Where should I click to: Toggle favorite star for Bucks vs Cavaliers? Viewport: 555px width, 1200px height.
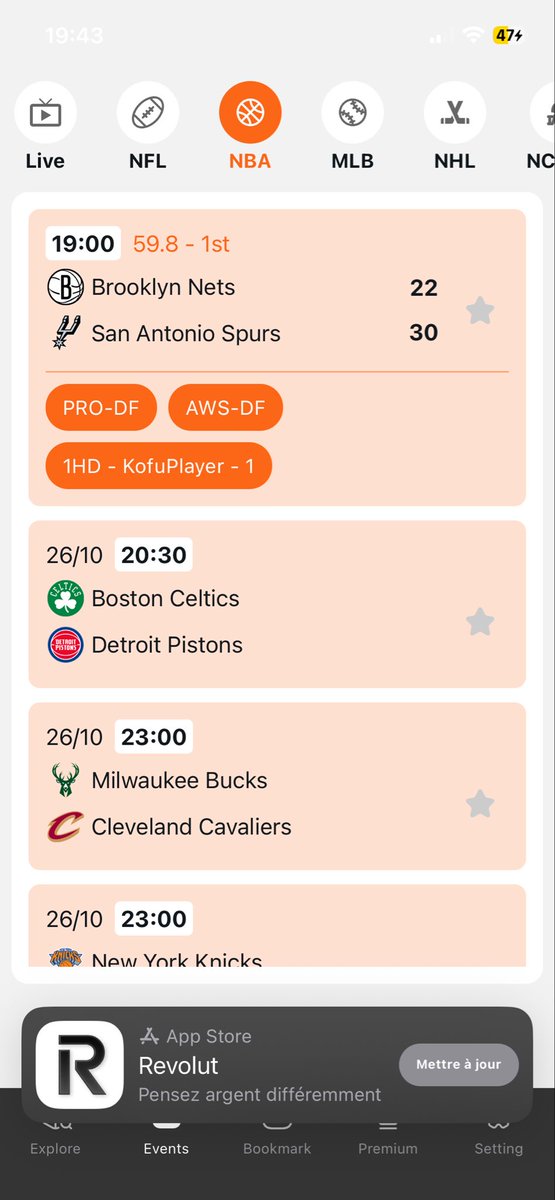pyautogui.click(x=480, y=803)
